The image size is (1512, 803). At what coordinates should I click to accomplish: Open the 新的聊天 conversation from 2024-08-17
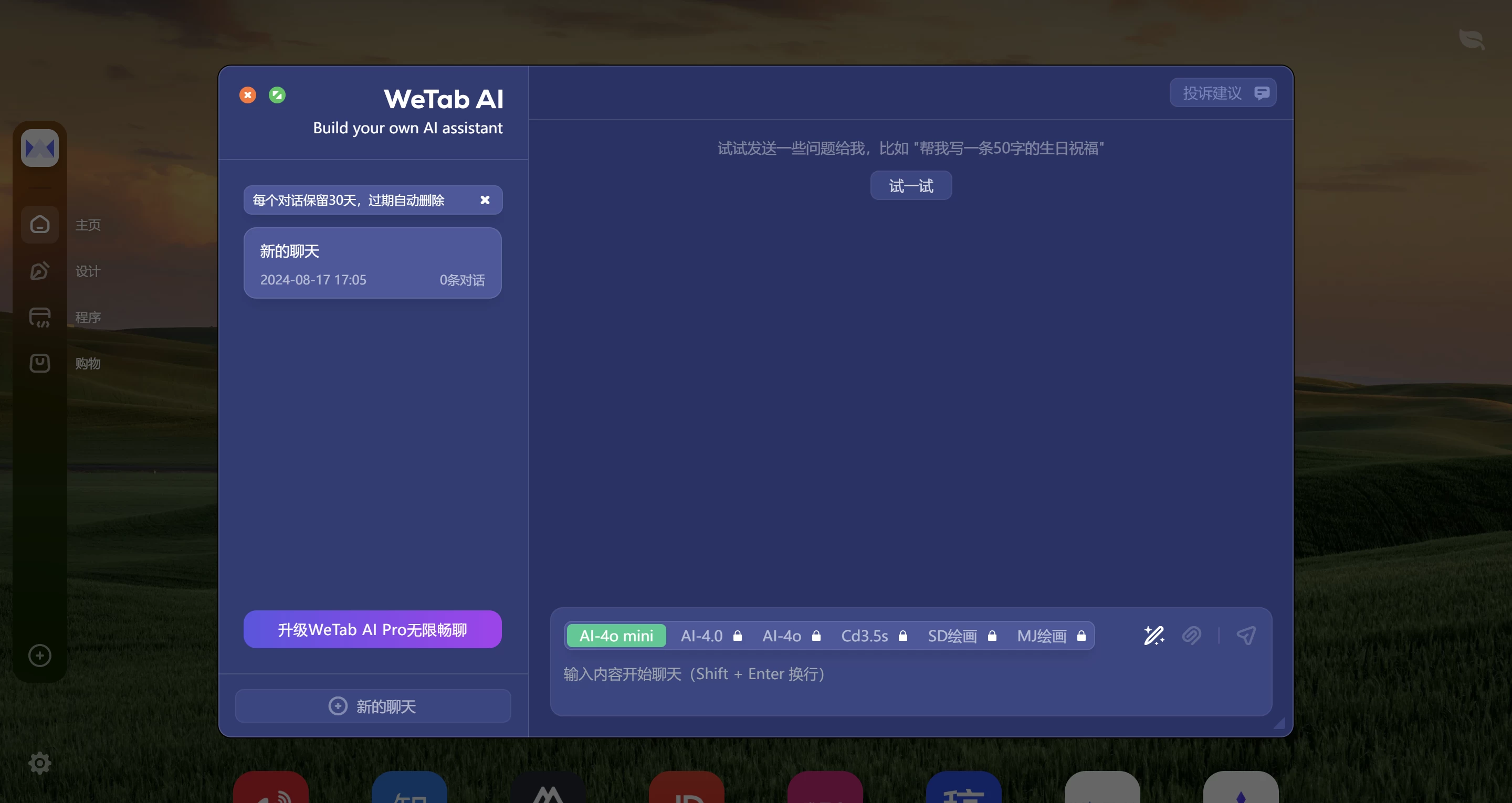[x=372, y=263]
